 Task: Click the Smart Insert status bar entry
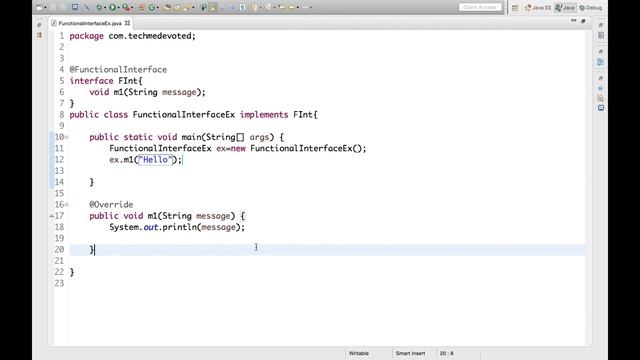pos(410,353)
